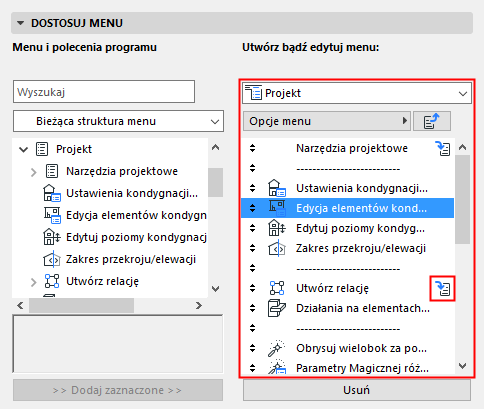The width and height of the screenshot is (484, 409).
Task: Select the first separator line in right list
Action: pyautogui.click(x=348, y=169)
